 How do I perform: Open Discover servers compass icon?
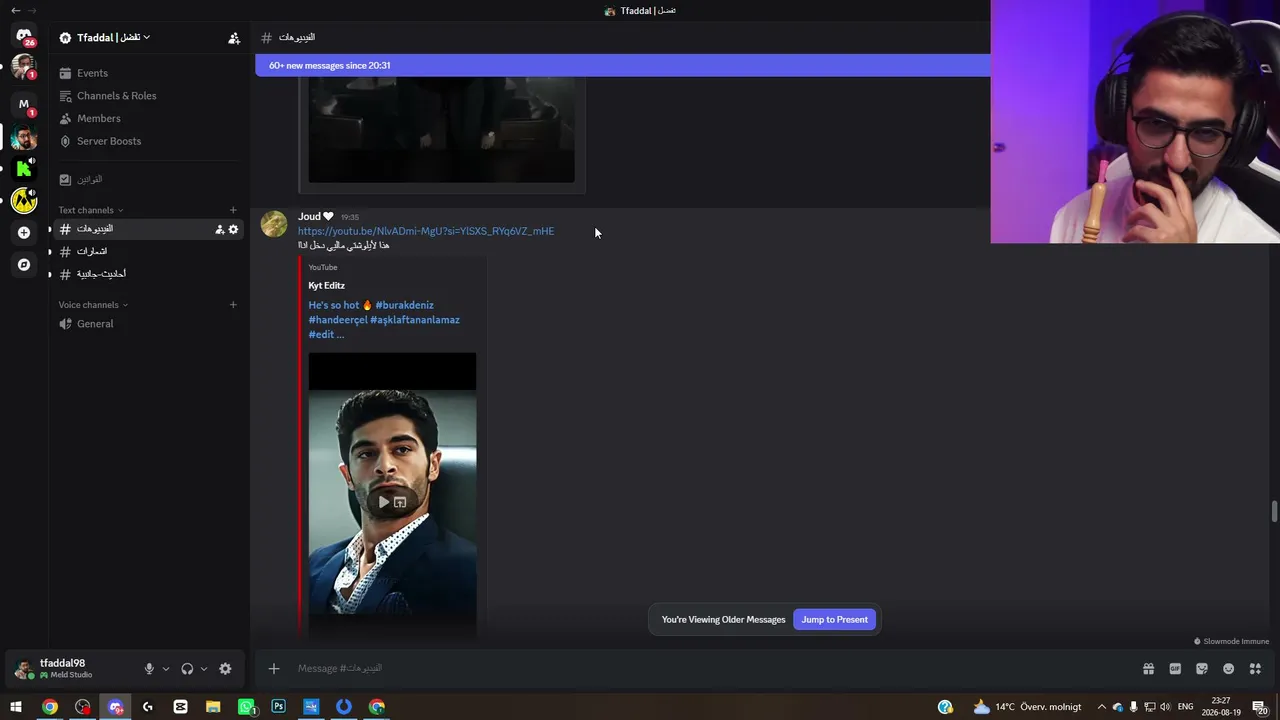[x=24, y=265]
